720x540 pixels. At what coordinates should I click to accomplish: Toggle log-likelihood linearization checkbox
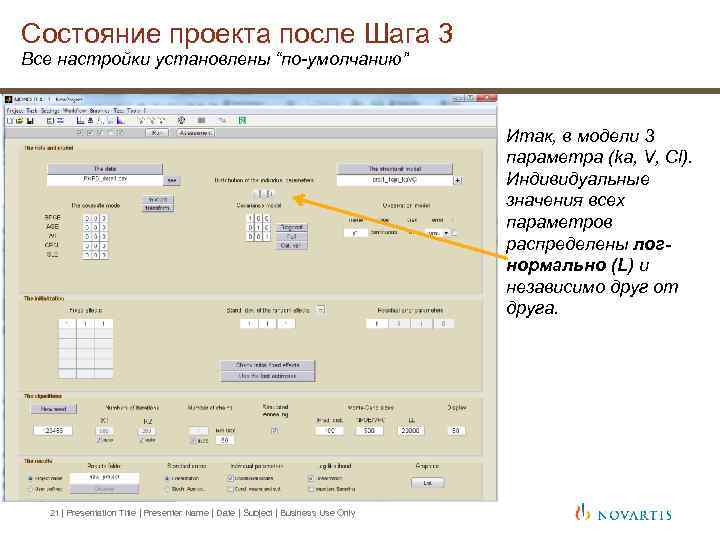311,478
